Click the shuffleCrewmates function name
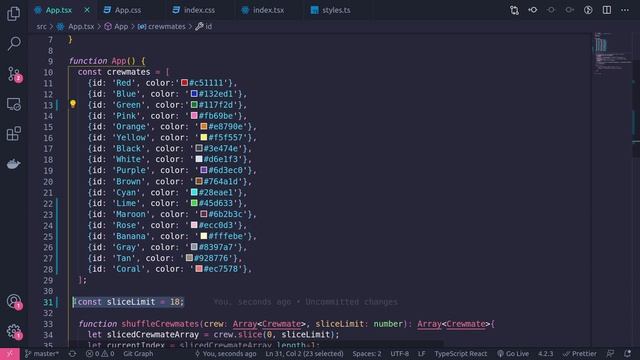The height and width of the screenshot is (360, 640). pos(160,324)
